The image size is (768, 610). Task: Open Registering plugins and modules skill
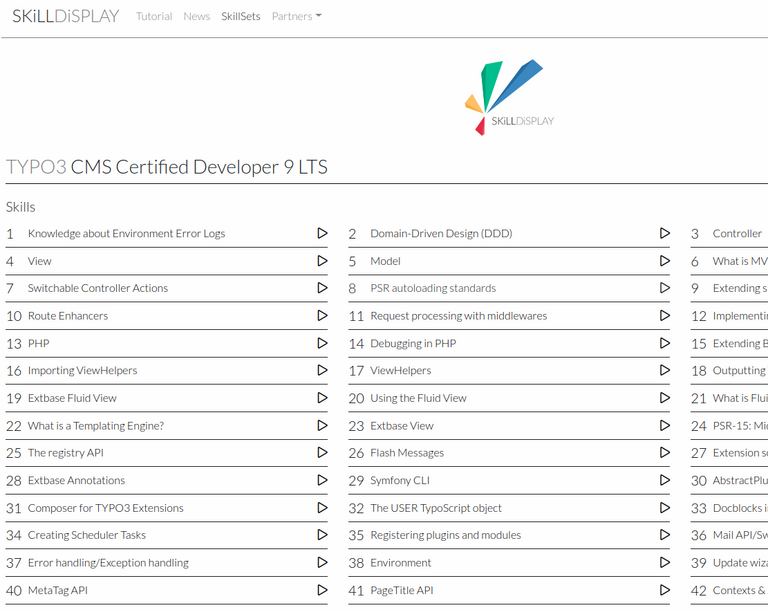445,535
